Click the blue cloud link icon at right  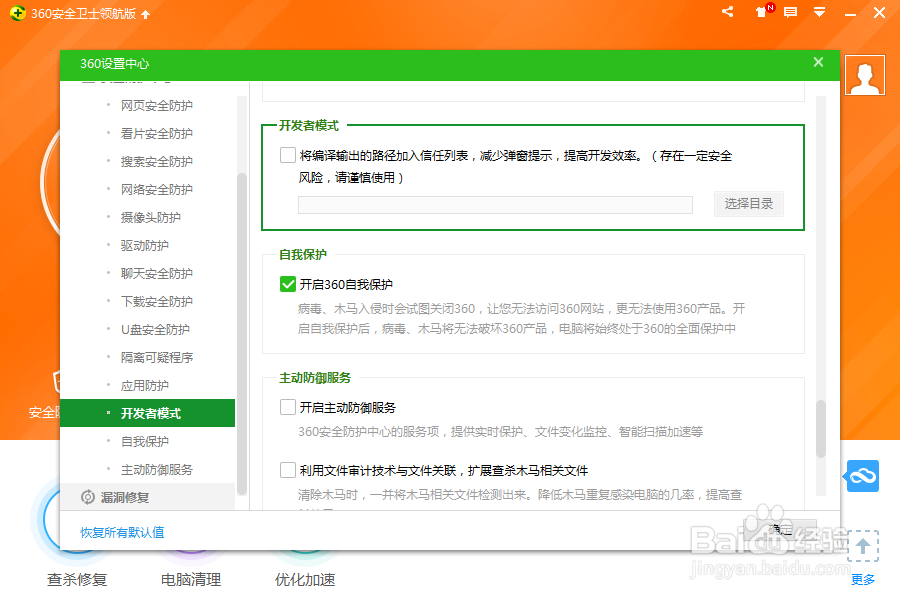coord(862,476)
